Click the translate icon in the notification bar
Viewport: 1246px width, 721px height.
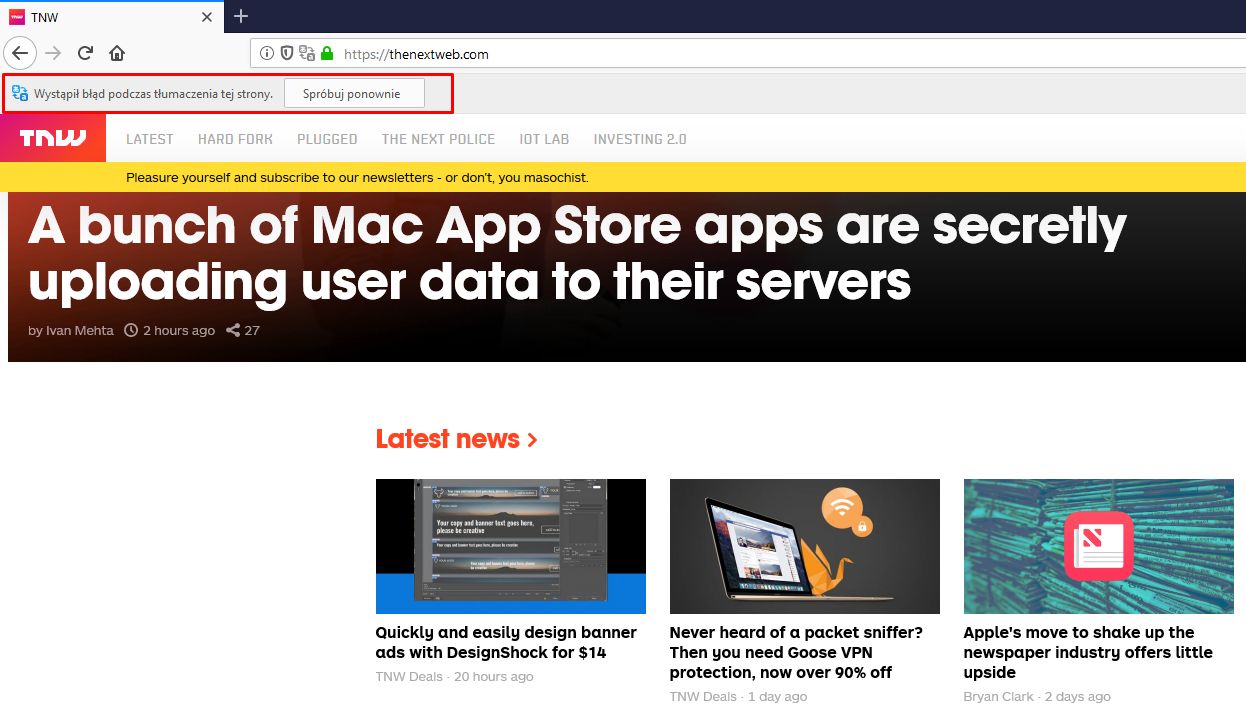pyautogui.click(x=19, y=94)
